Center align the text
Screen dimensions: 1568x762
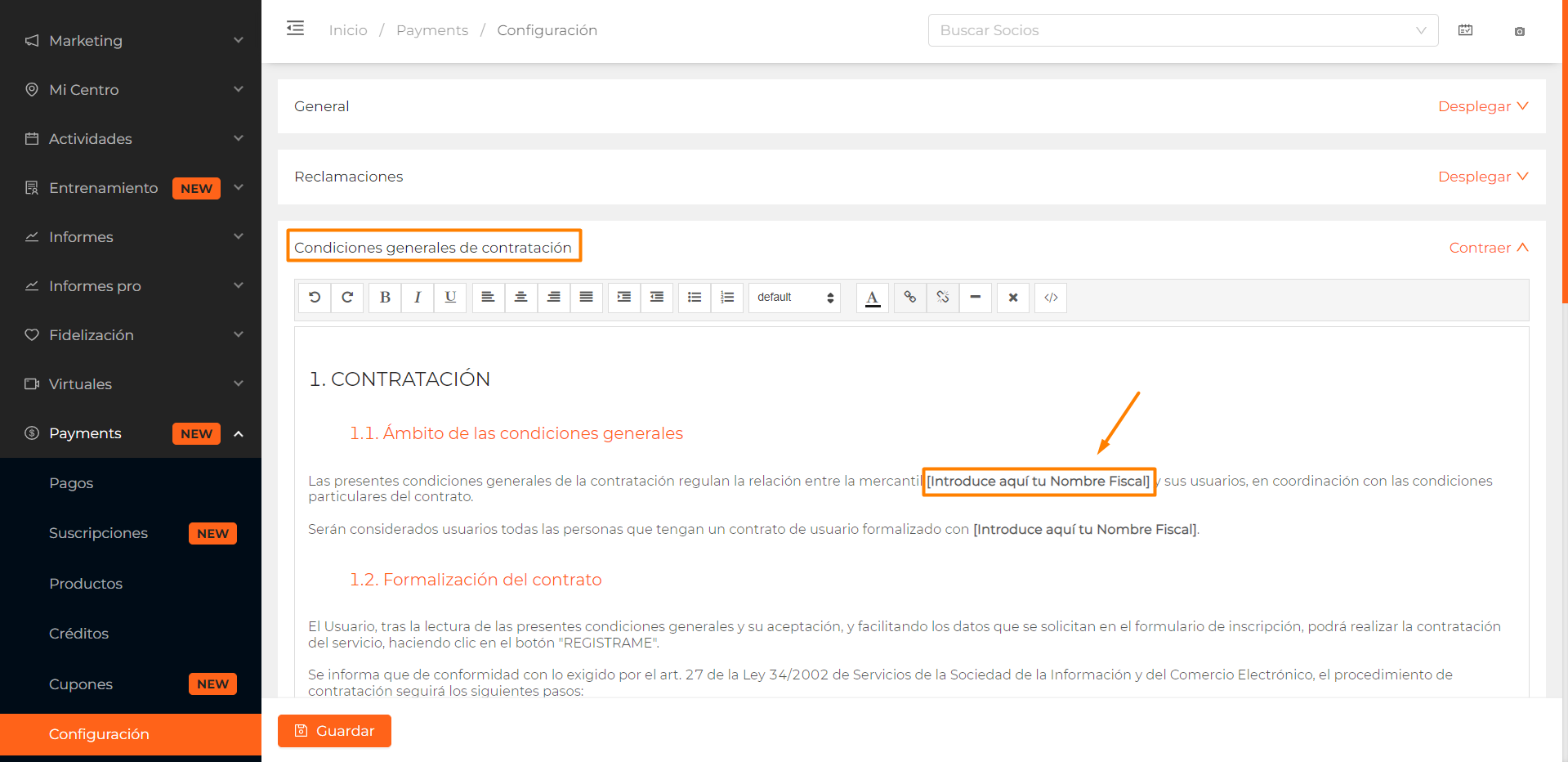tap(520, 298)
